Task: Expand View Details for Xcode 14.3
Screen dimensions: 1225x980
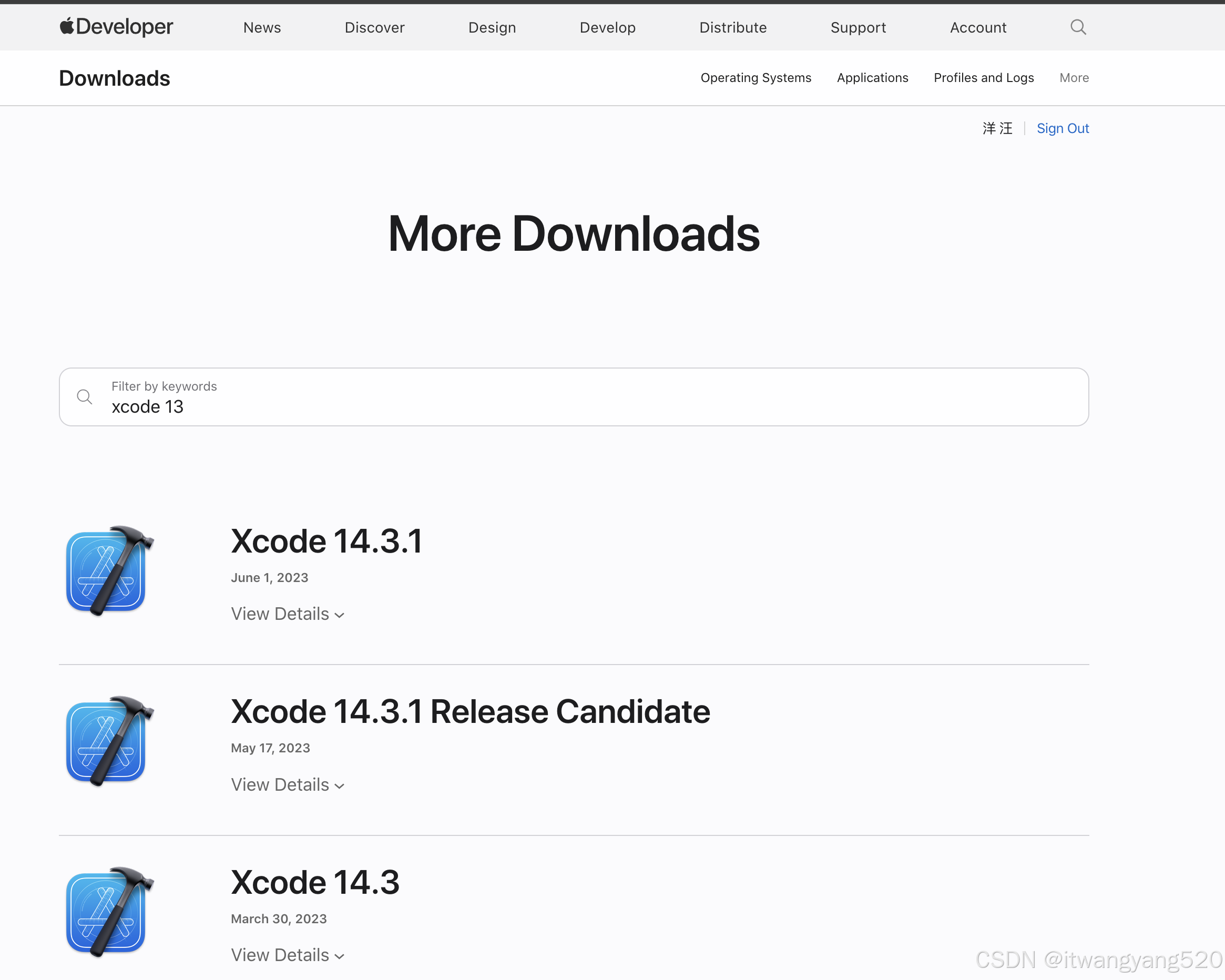Action: [x=288, y=955]
